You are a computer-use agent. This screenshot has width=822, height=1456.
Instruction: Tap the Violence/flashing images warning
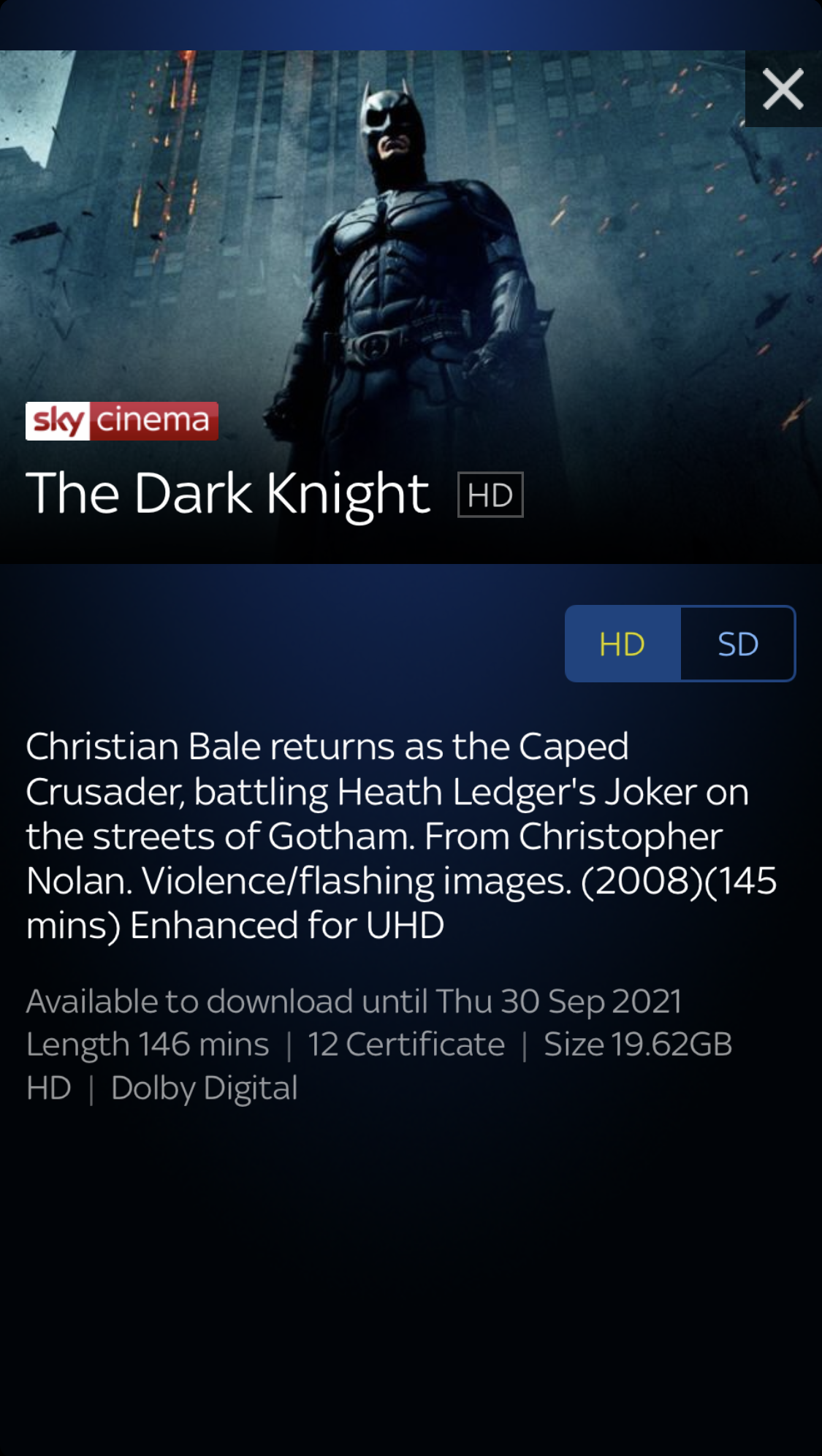(x=357, y=881)
